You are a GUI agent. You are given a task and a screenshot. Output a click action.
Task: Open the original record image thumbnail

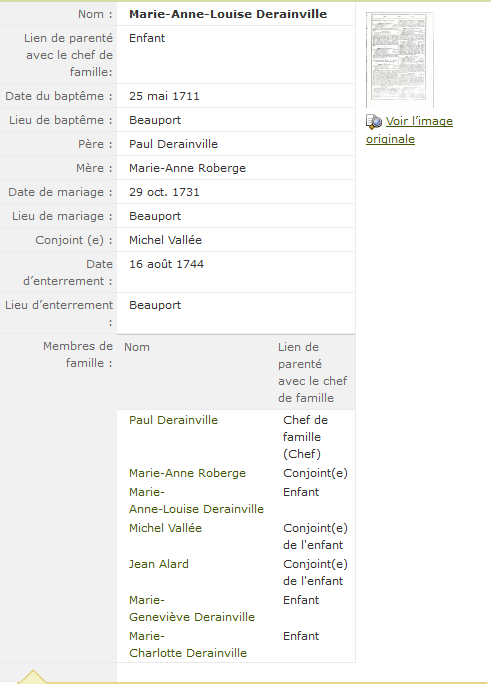click(x=400, y=60)
